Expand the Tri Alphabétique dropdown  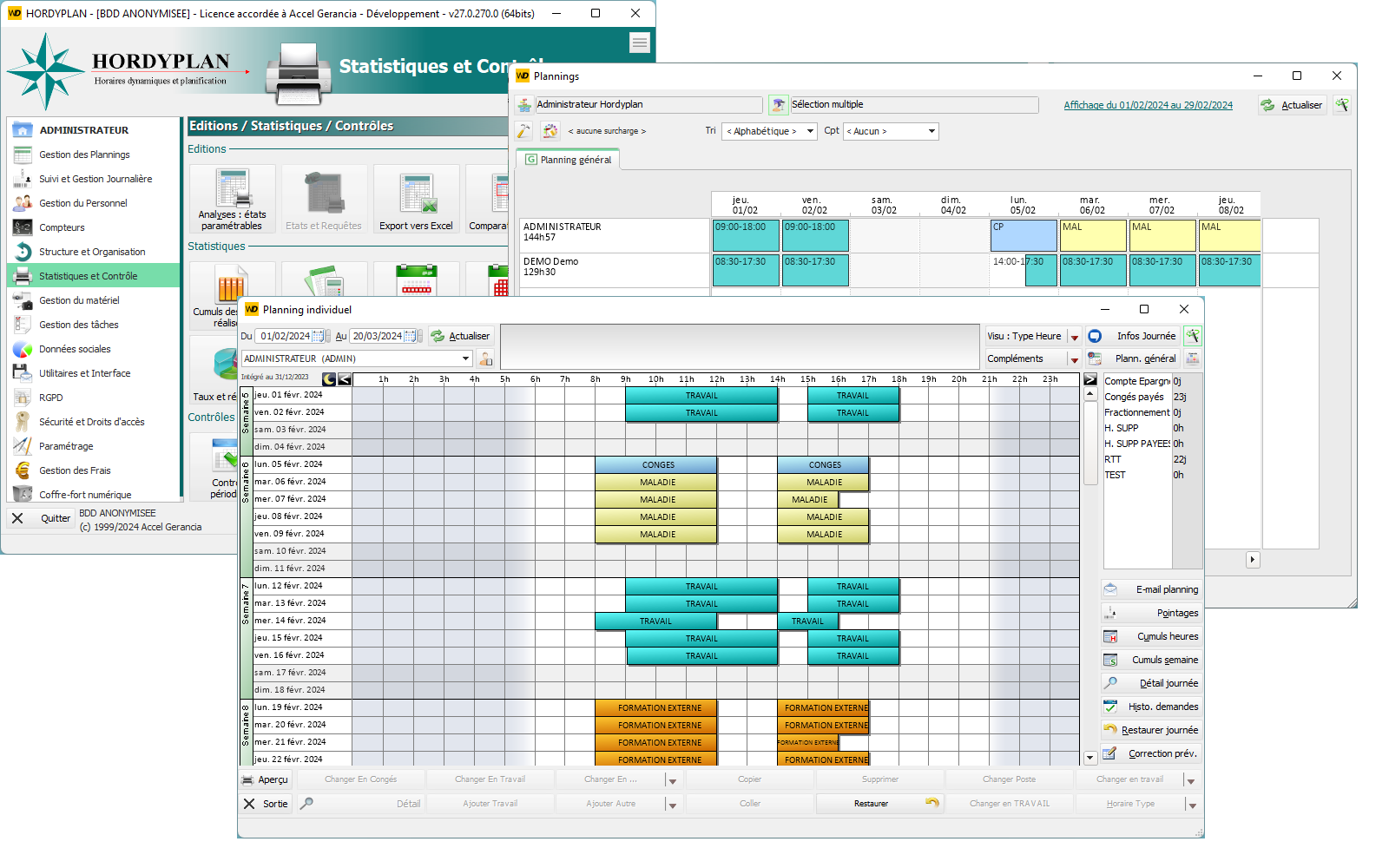[810, 131]
